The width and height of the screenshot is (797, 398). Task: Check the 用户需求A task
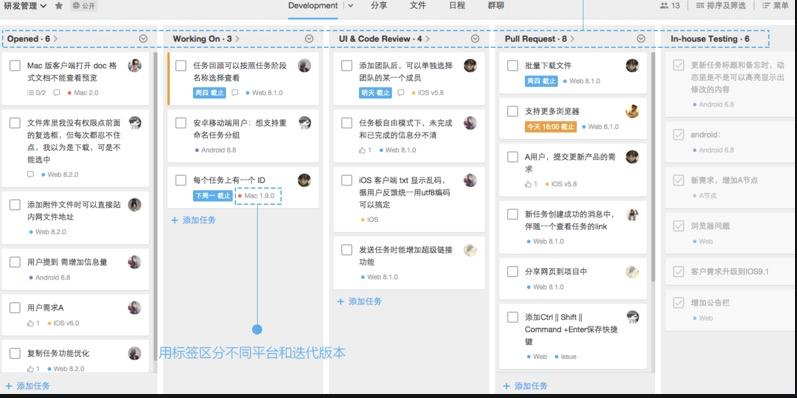[15, 308]
